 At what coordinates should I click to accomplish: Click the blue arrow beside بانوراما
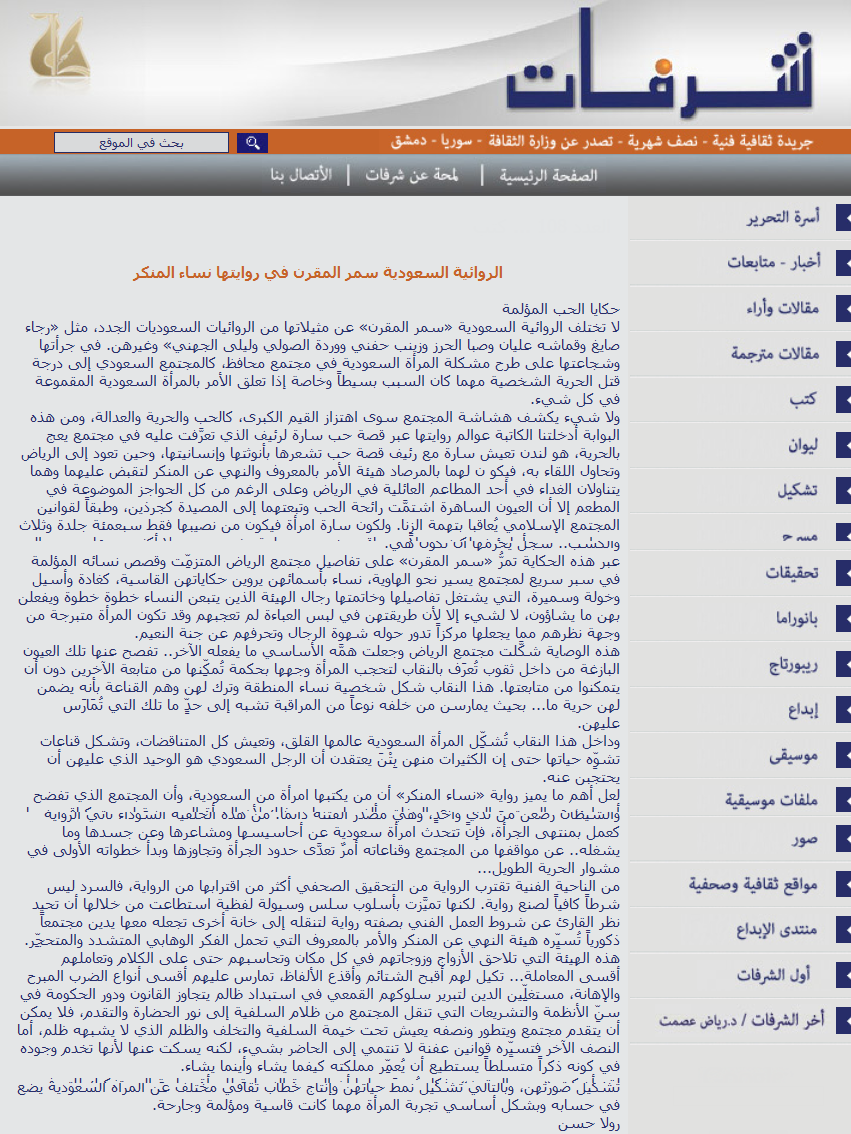[843, 619]
